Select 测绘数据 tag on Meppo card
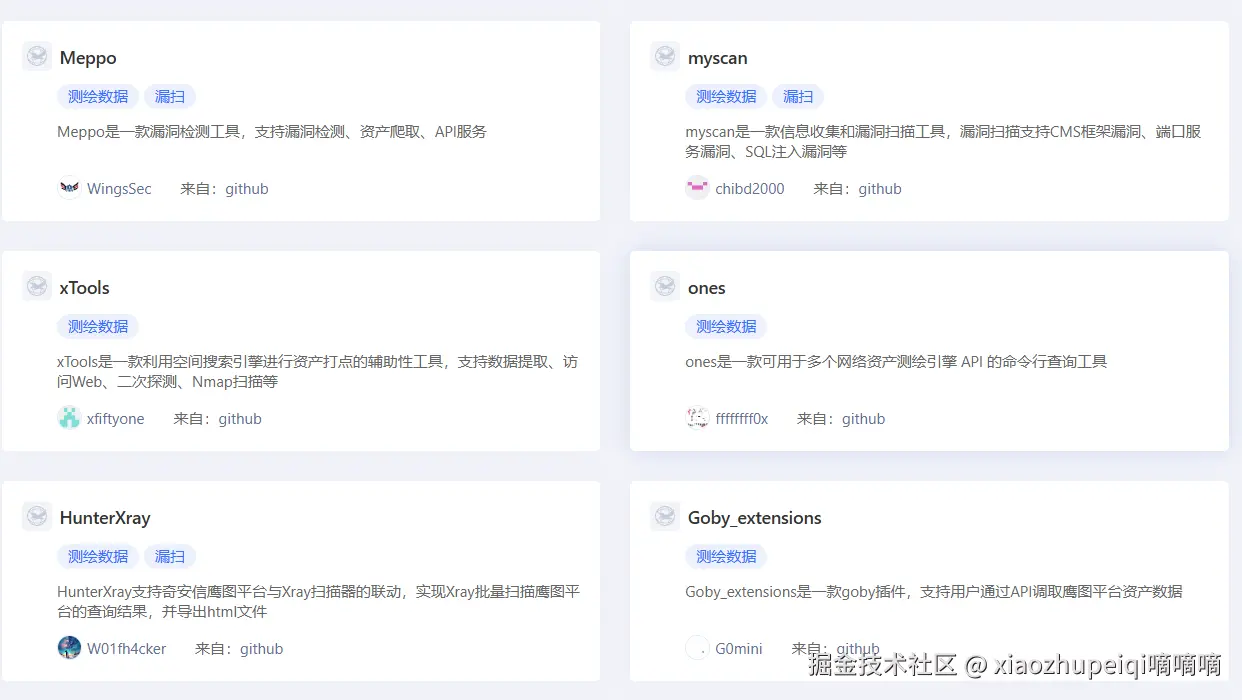 pyautogui.click(x=98, y=96)
